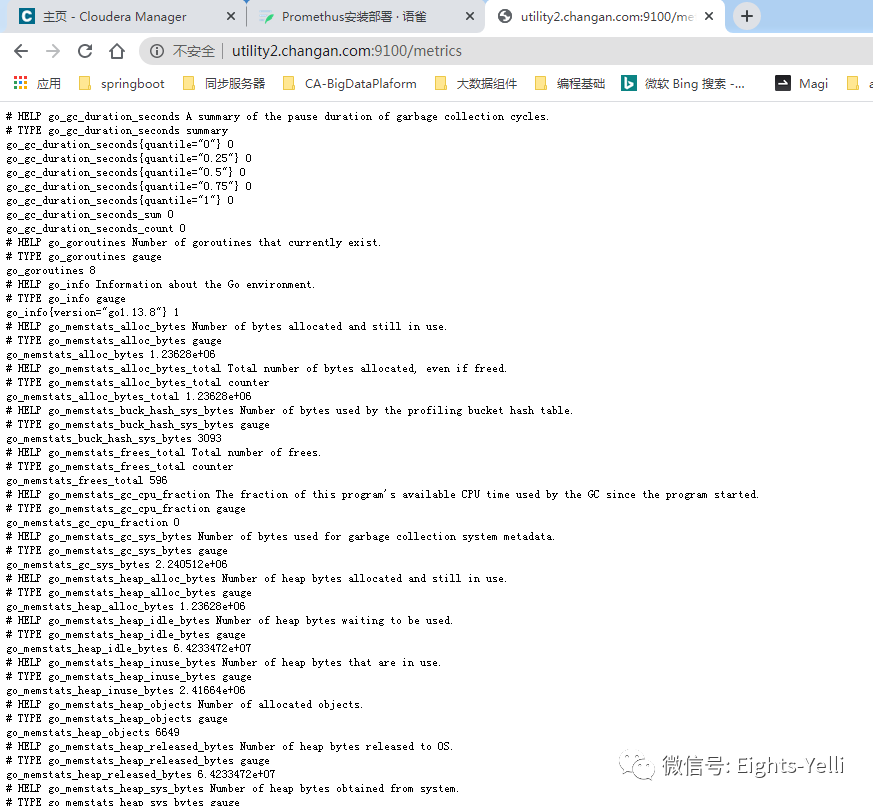The width and height of the screenshot is (873, 806).
Task: Click the line 'go_goroutines 8'
Action: point(51,271)
